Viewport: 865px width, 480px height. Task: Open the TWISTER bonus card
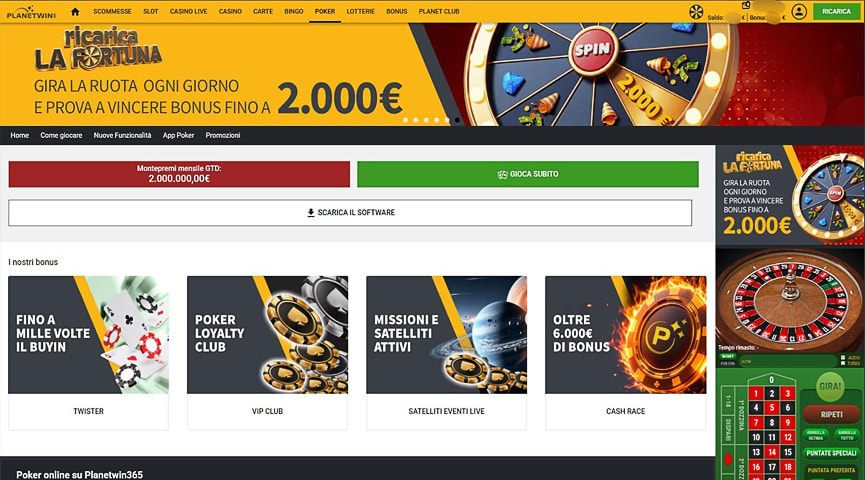[x=88, y=353]
